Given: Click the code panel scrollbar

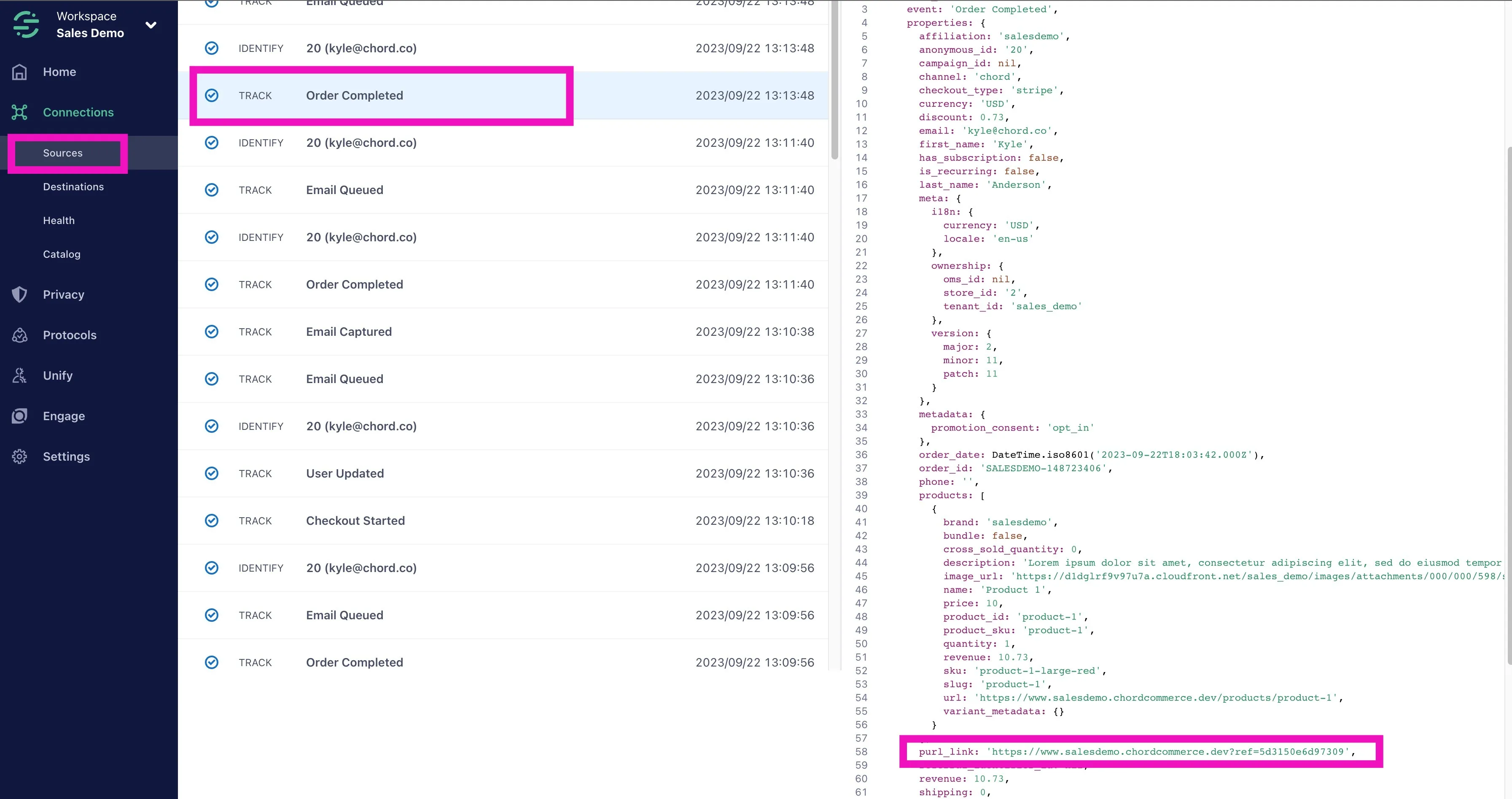Looking at the screenshot, I should pyautogui.click(x=1509, y=405).
